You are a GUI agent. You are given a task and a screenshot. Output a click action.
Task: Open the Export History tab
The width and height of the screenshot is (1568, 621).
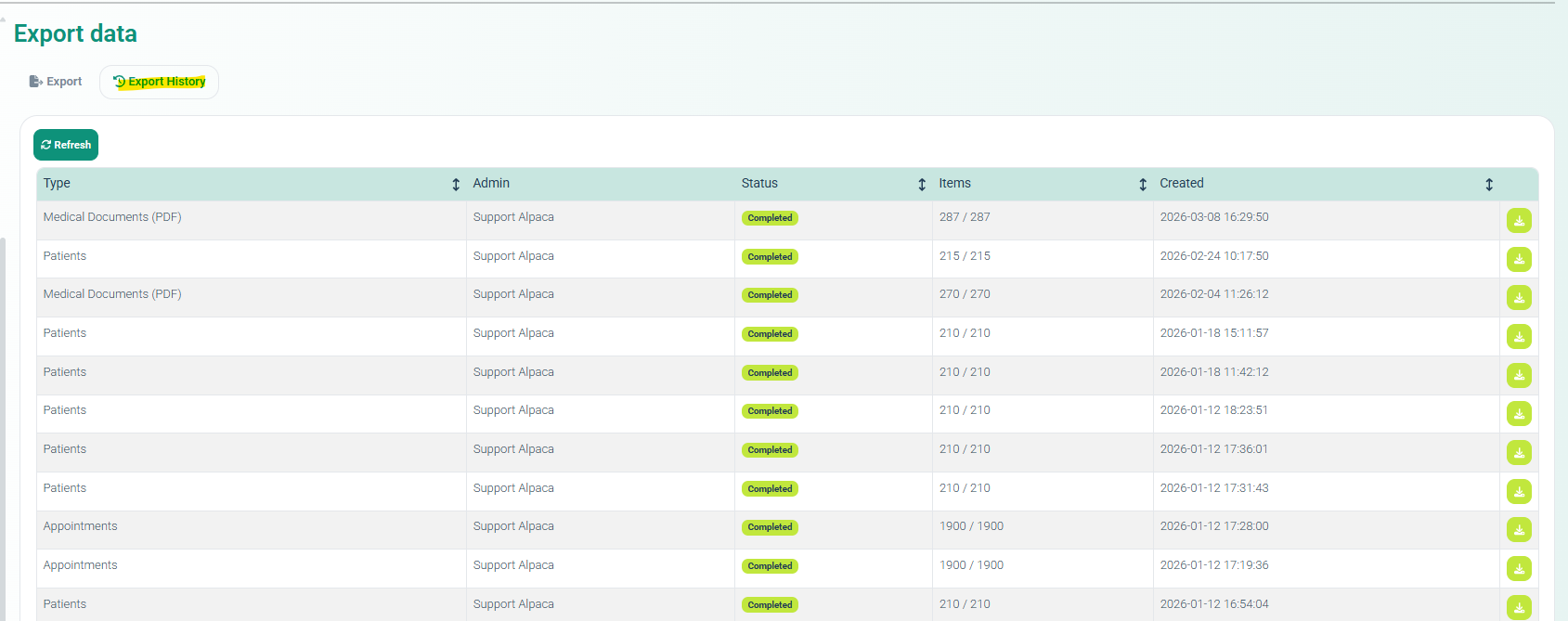(x=160, y=82)
